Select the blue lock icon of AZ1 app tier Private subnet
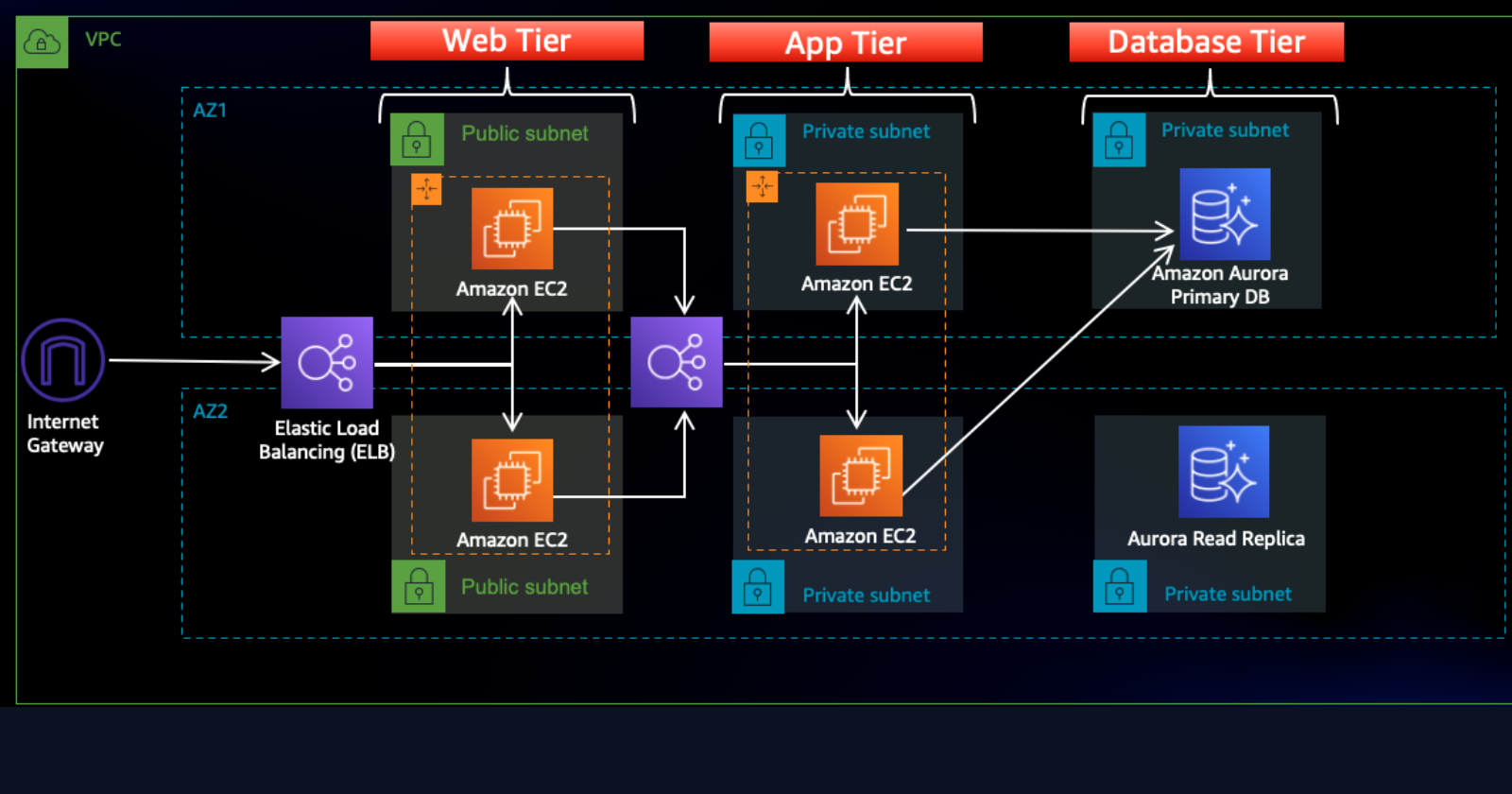The height and width of the screenshot is (794, 1512). tap(759, 140)
